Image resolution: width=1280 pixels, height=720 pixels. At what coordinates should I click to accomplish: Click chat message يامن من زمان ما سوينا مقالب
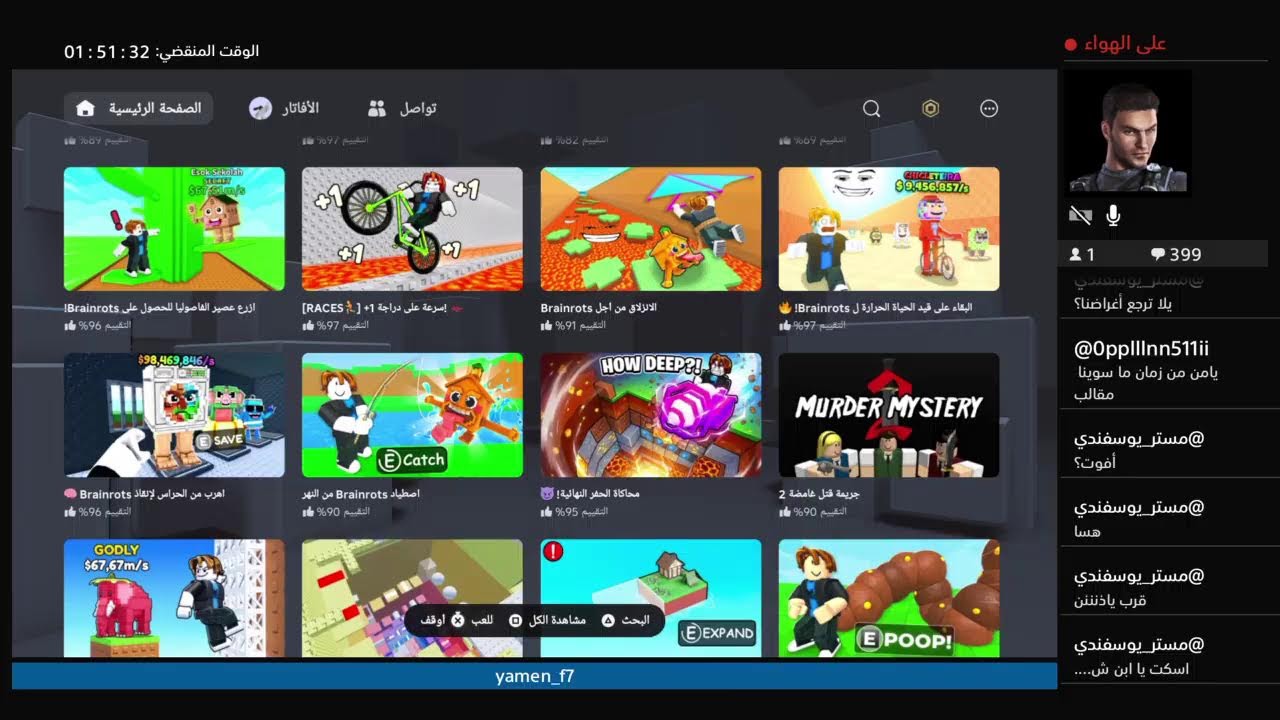click(1149, 383)
